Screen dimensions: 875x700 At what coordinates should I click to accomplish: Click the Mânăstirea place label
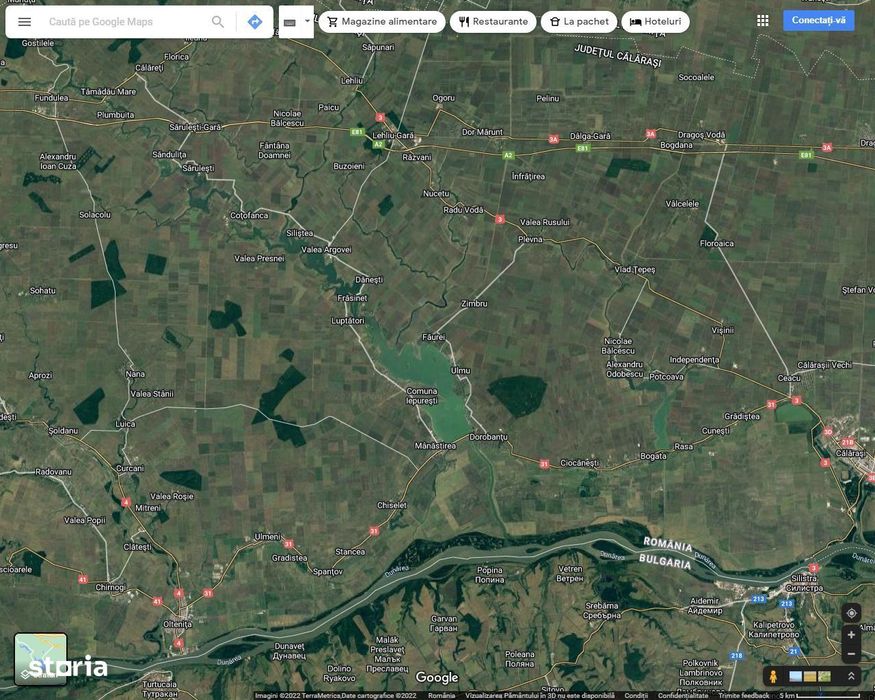pyautogui.click(x=435, y=445)
